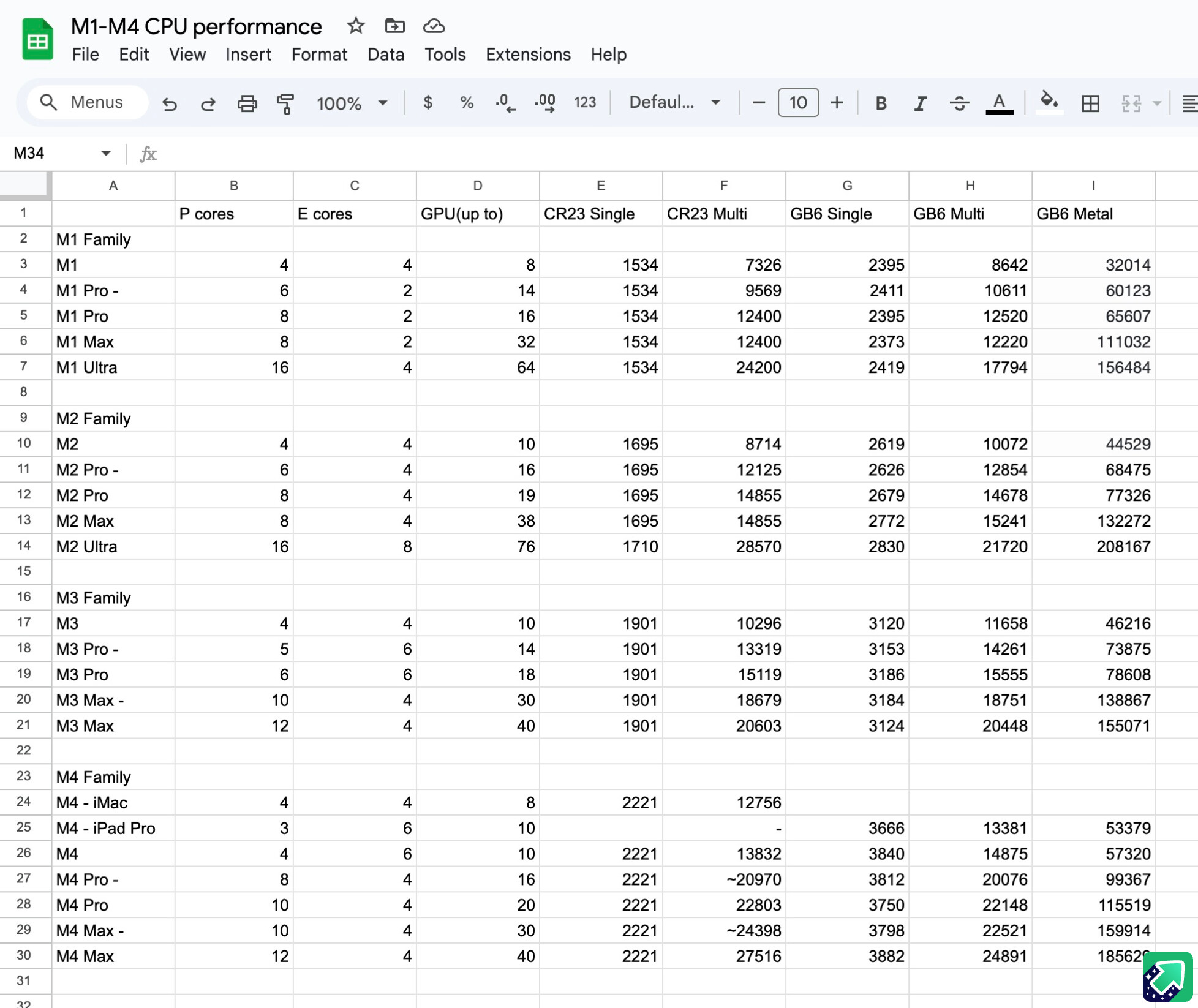This screenshot has width=1198, height=1008.
Task: Click the M2 Ultra cell
Action: tap(113, 546)
